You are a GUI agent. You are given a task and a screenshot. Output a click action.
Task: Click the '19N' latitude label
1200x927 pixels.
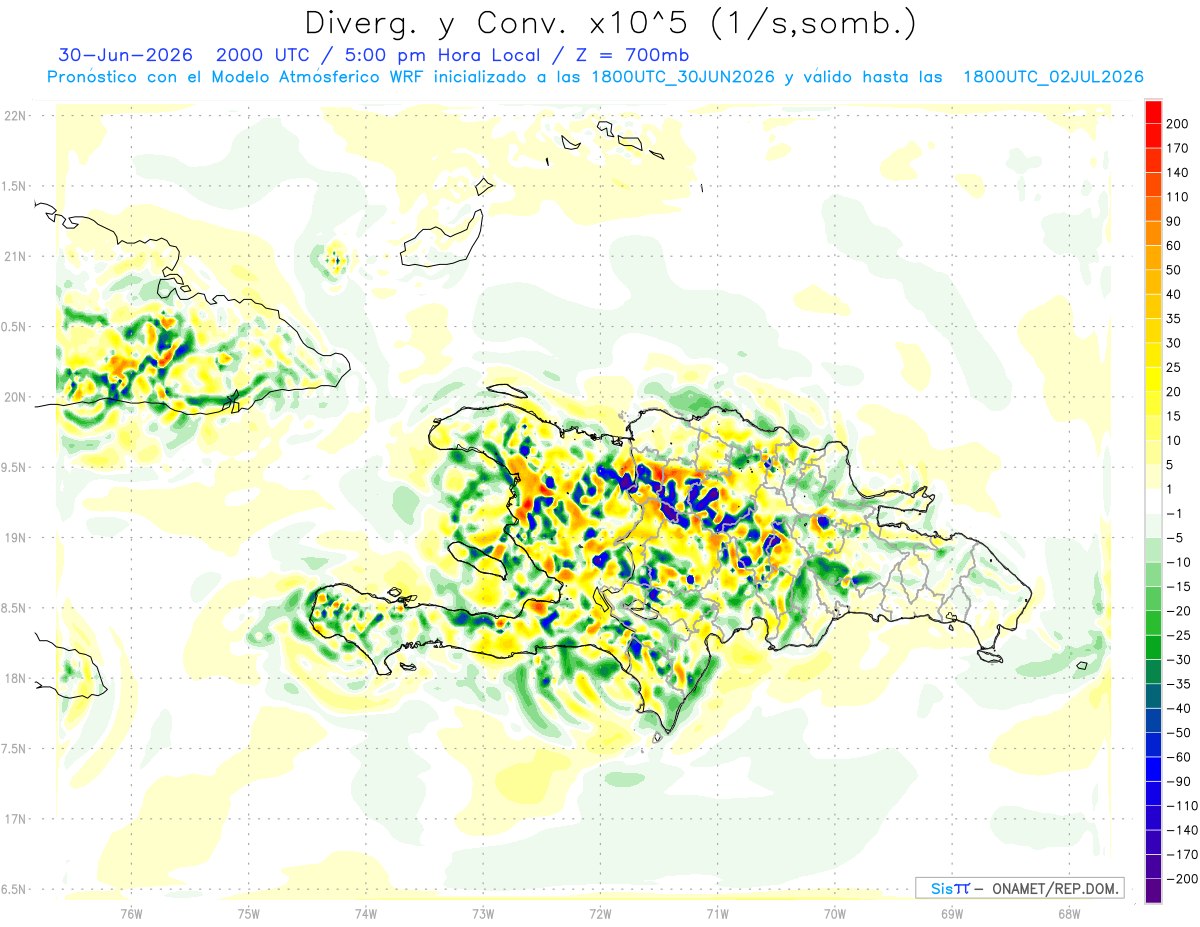click(x=15, y=537)
